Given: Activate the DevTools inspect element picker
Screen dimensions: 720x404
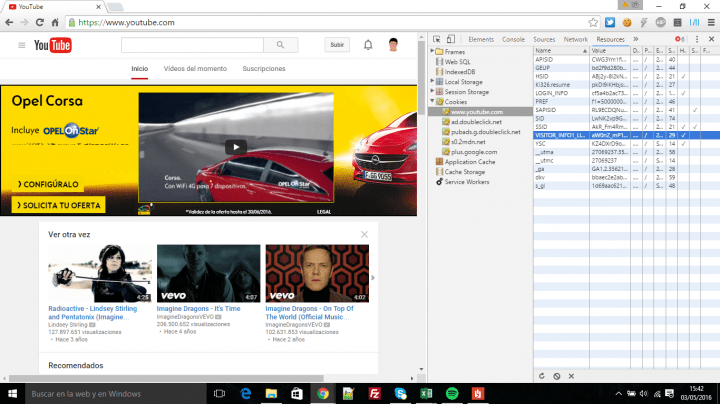Looking at the screenshot, I should [437, 39].
